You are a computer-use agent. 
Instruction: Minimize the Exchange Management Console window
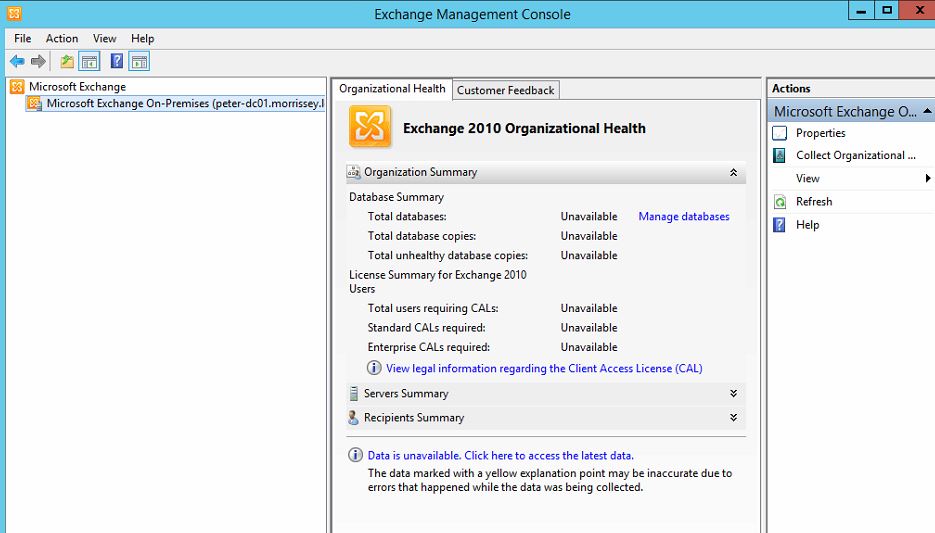(x=861, y=10)
